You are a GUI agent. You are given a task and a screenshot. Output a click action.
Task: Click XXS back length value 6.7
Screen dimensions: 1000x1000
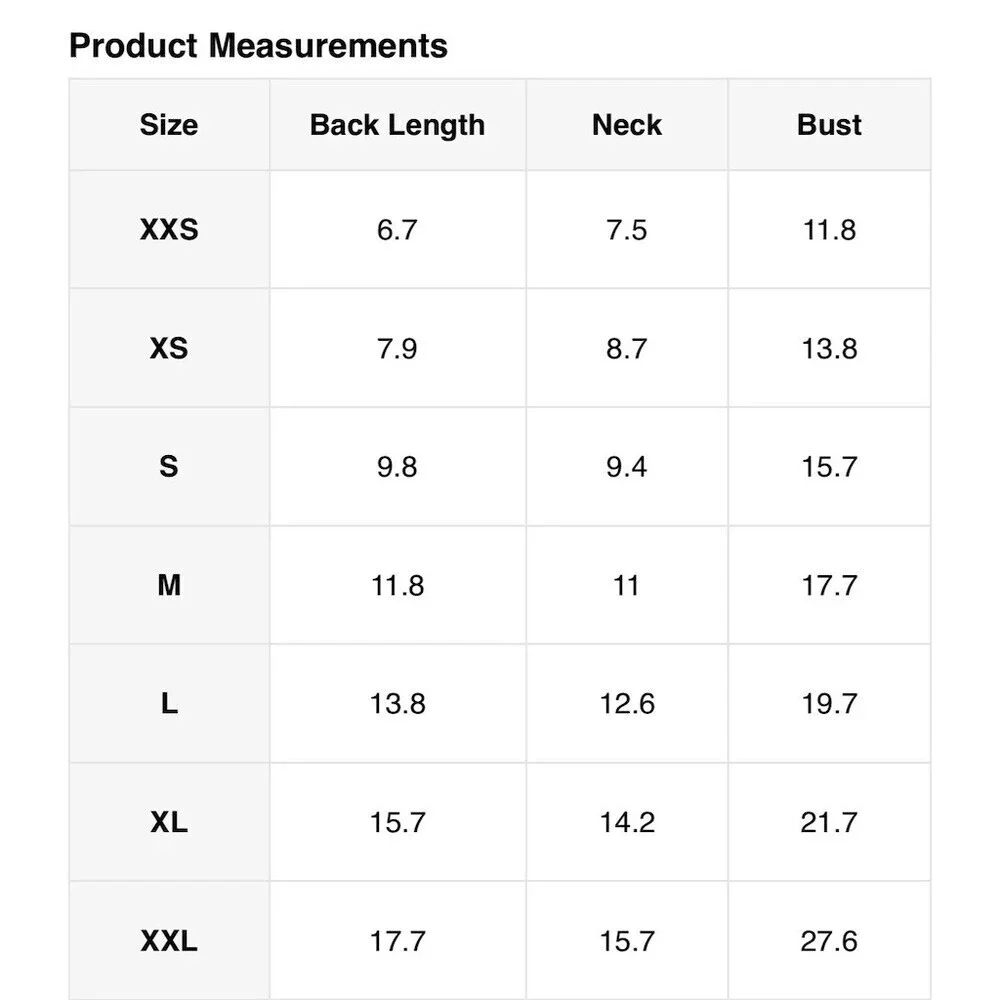(x=397, y=230)
